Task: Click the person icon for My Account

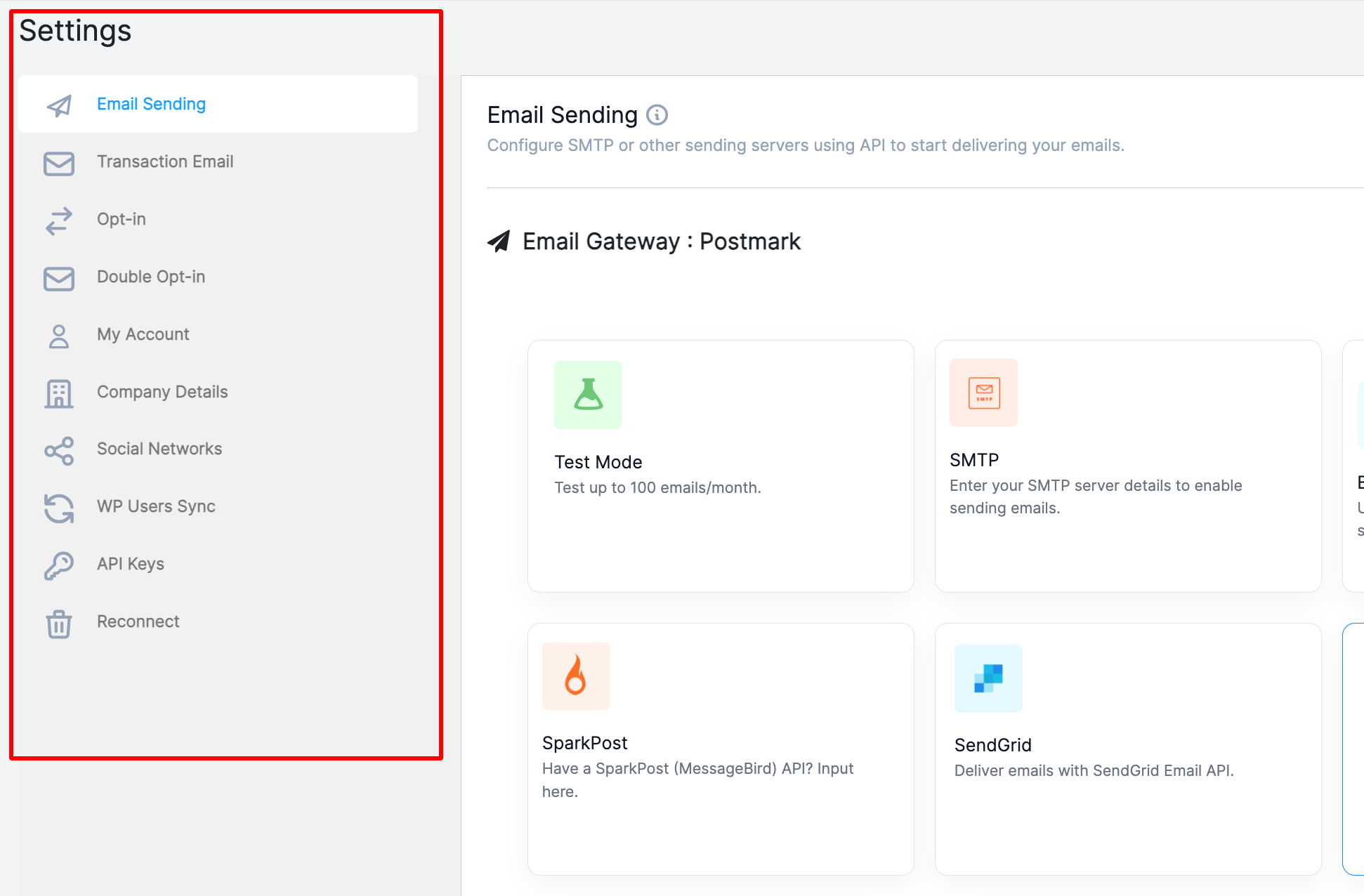Action: point(59,336)
